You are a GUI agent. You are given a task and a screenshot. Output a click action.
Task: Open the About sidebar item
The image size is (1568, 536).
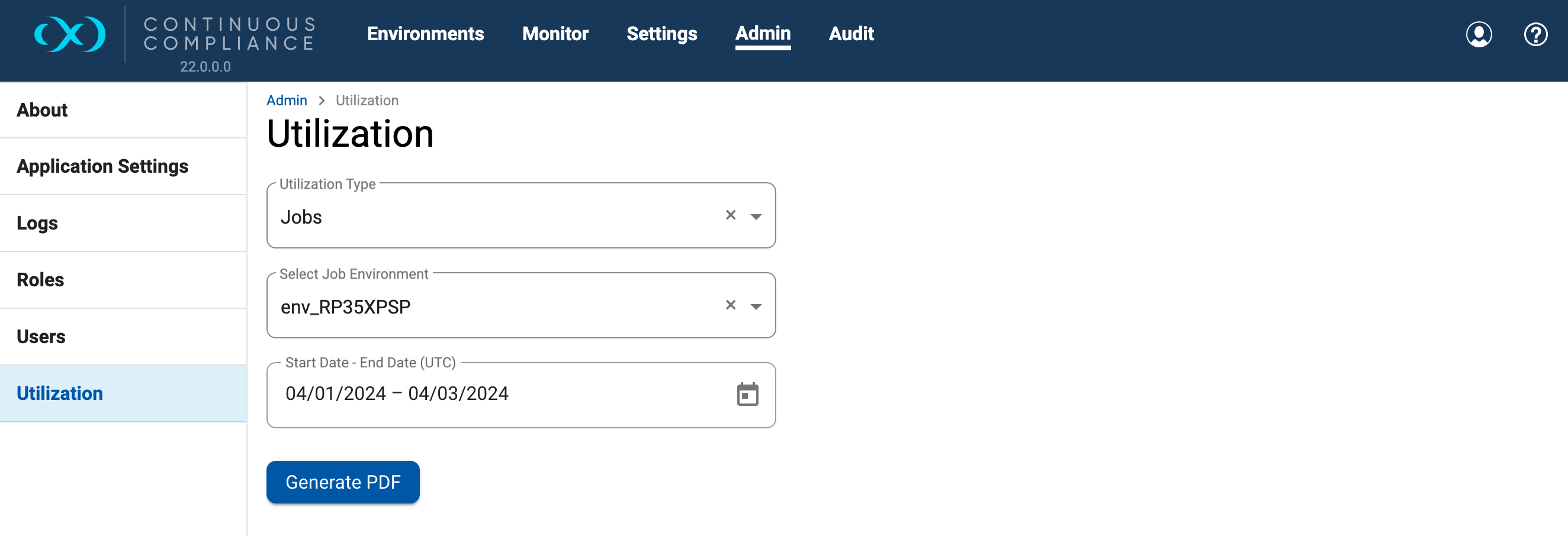pyautogui.click(x=43, y=110)
